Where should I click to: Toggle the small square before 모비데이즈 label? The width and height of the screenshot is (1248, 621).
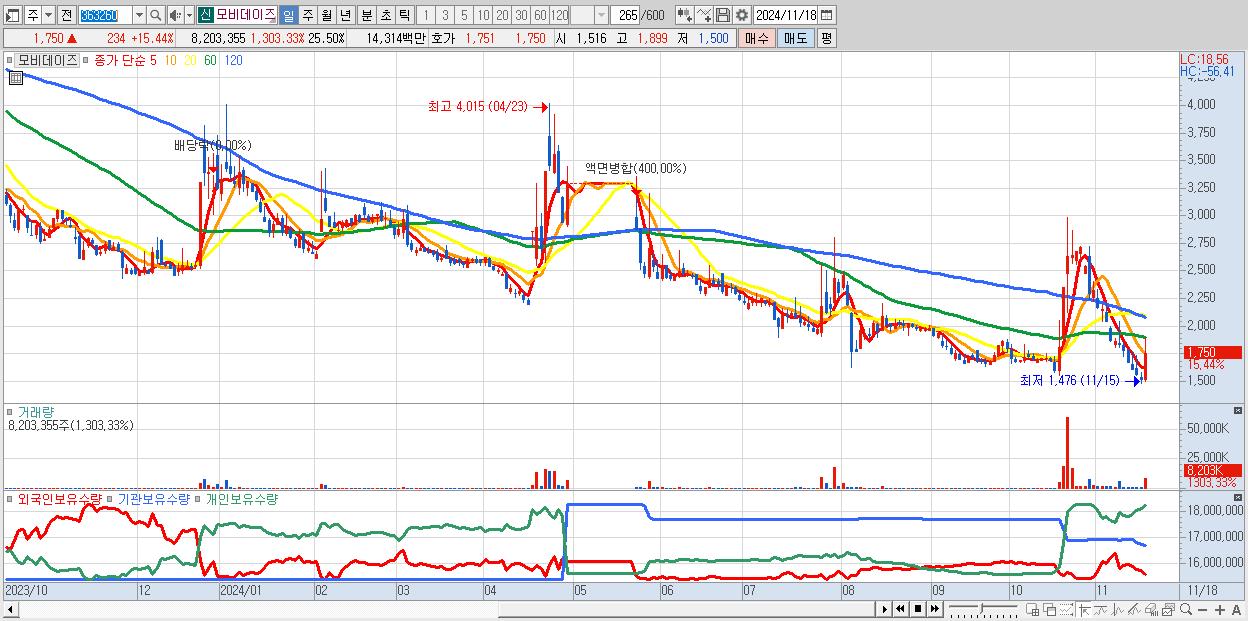pos(10,60)
